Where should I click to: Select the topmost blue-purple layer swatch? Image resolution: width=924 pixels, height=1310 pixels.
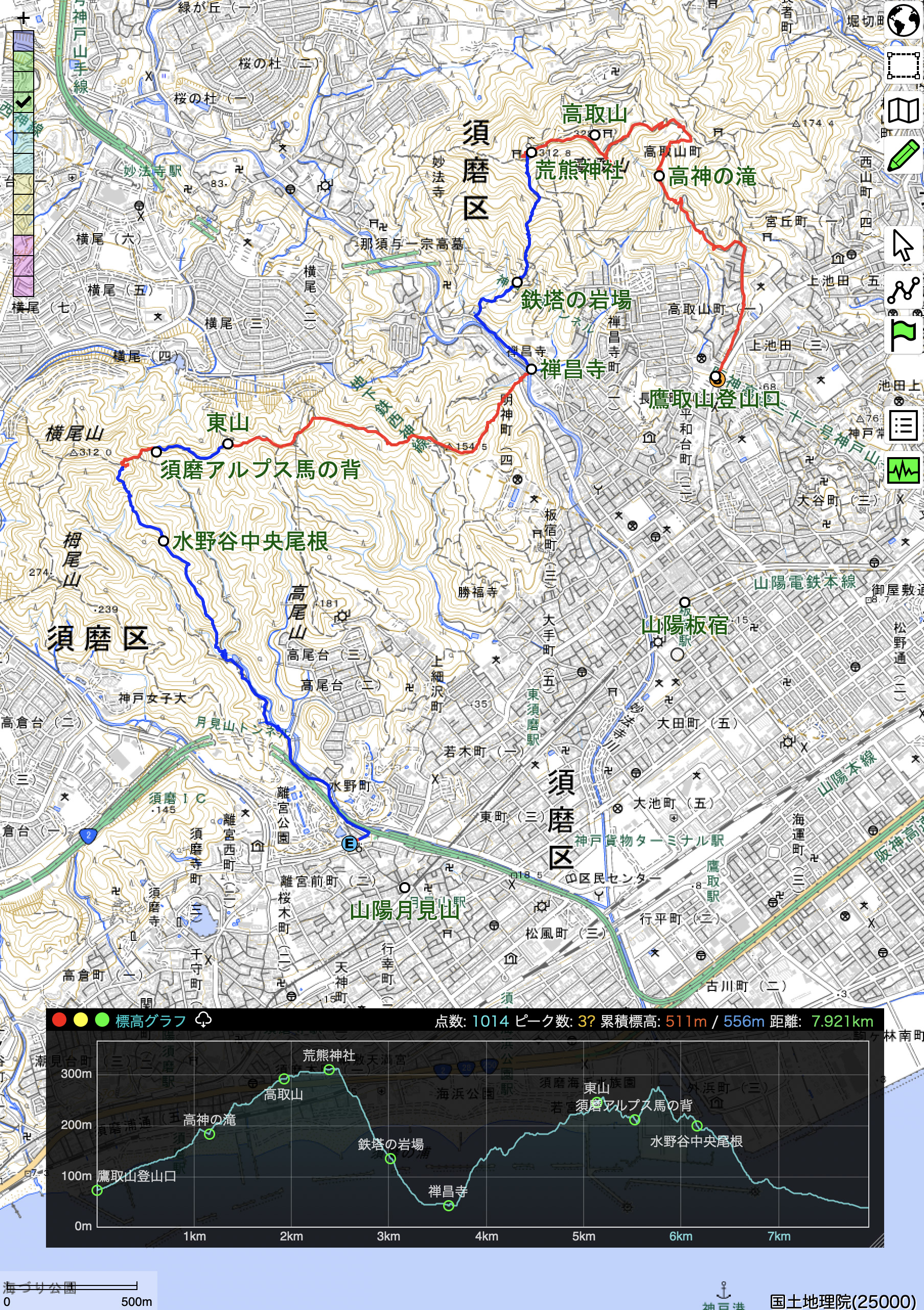pos(24,41)
